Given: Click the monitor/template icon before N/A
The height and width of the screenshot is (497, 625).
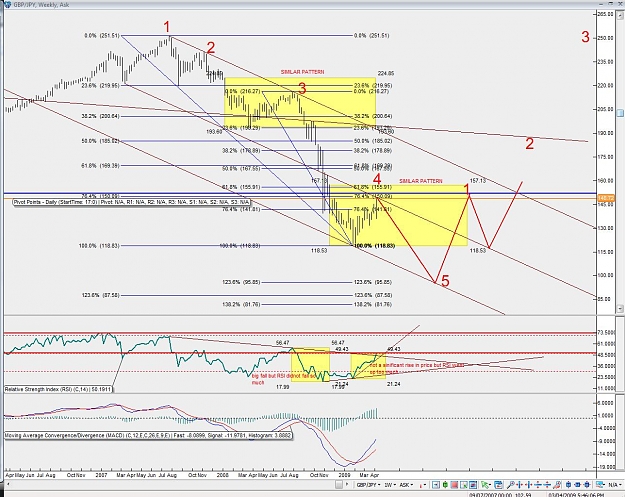Looking at the screenshot, I should (600, 485).
